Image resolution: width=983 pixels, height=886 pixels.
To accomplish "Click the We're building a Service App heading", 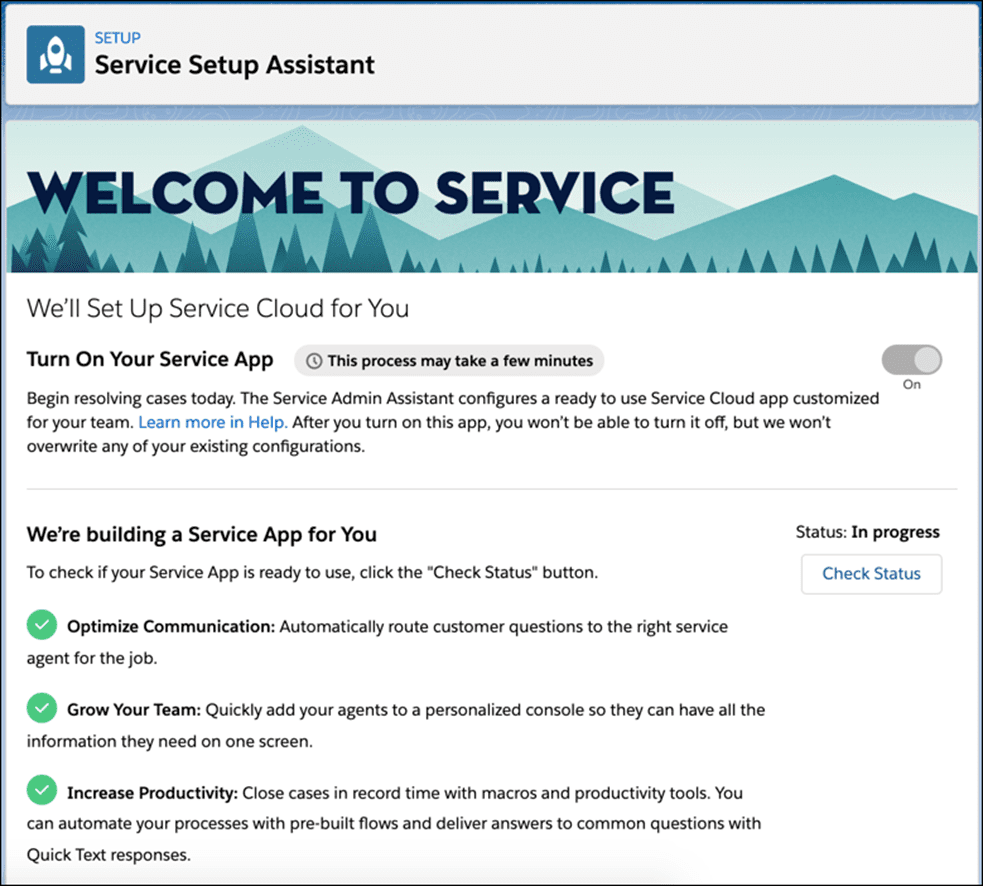I will 201,534.
